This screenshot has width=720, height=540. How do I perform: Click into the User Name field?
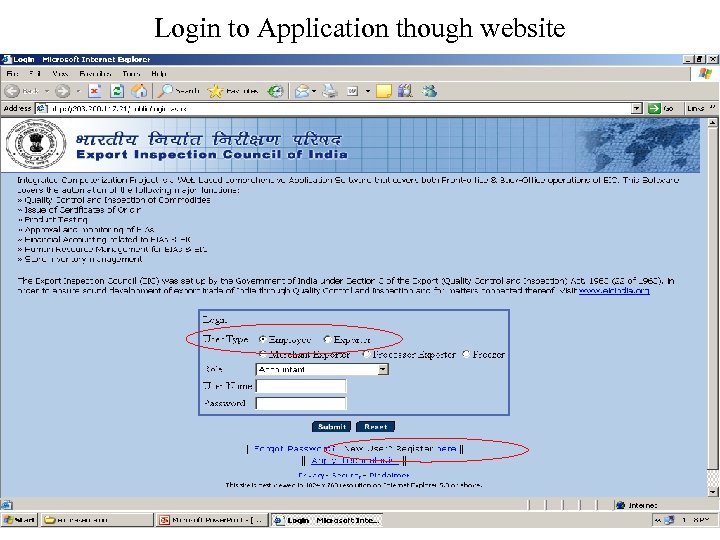(x=301, y=386)
